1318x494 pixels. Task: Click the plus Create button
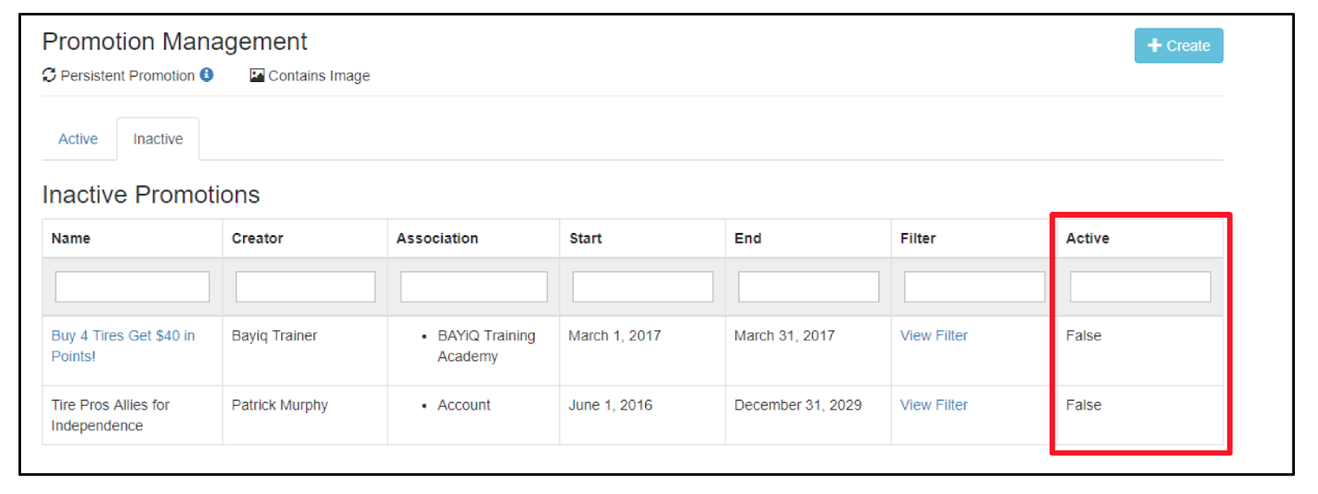tap(1178, 45)
